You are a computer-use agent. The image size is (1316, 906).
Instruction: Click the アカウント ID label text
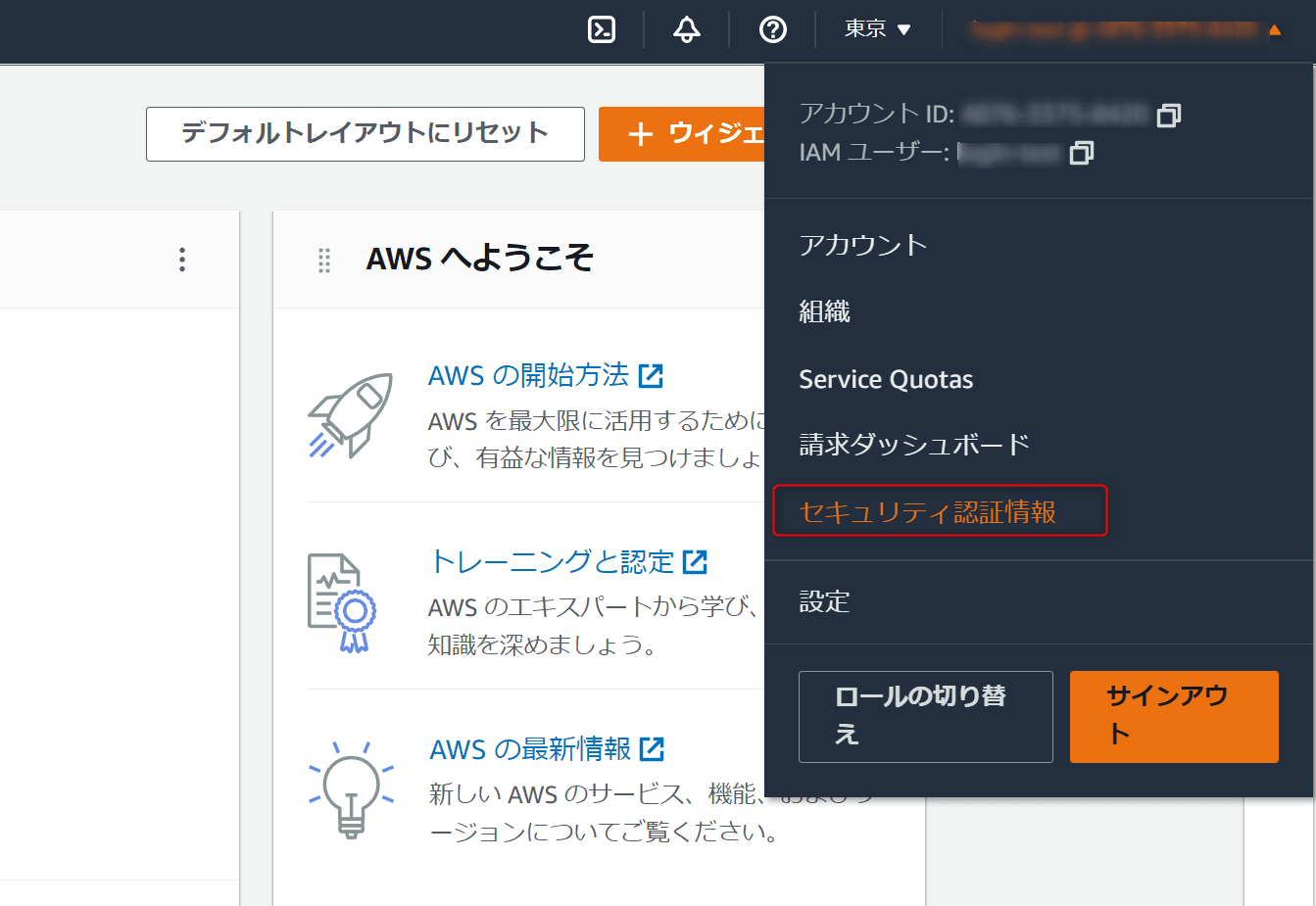pyautogui.click(x=877, y=114)
